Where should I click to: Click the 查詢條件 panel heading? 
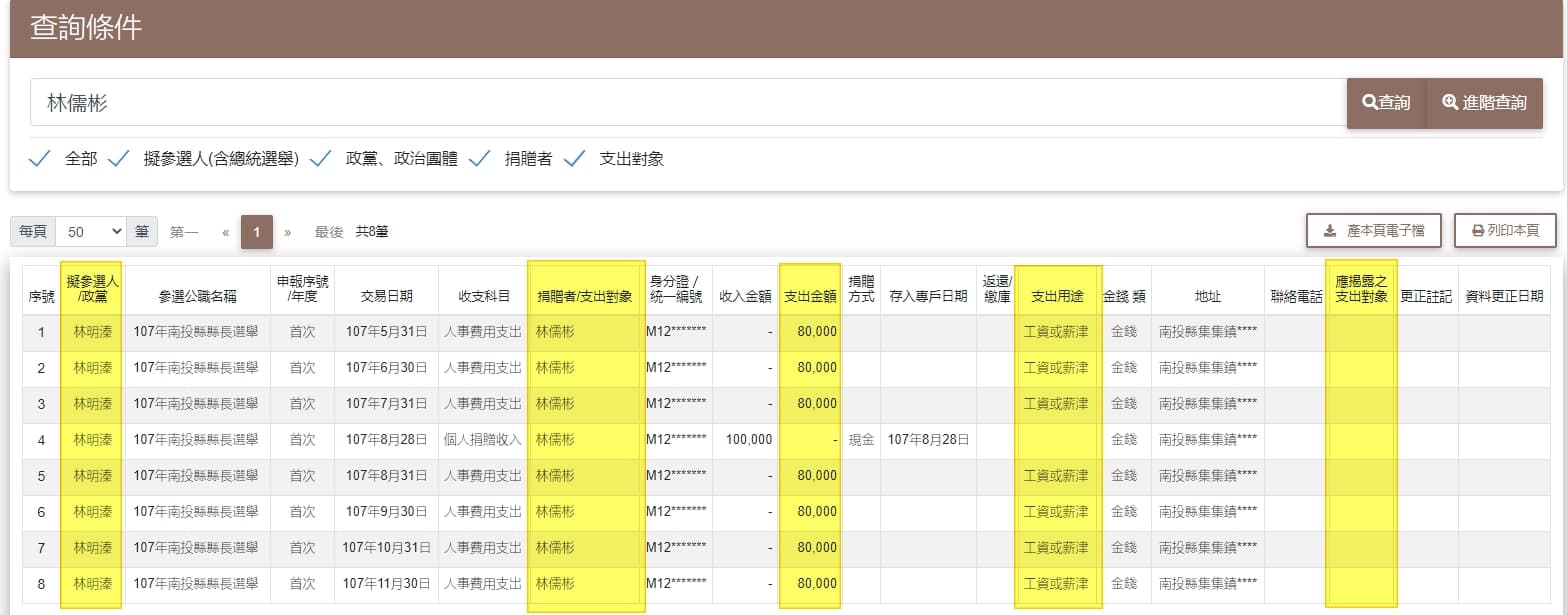(x=87, y=28)
